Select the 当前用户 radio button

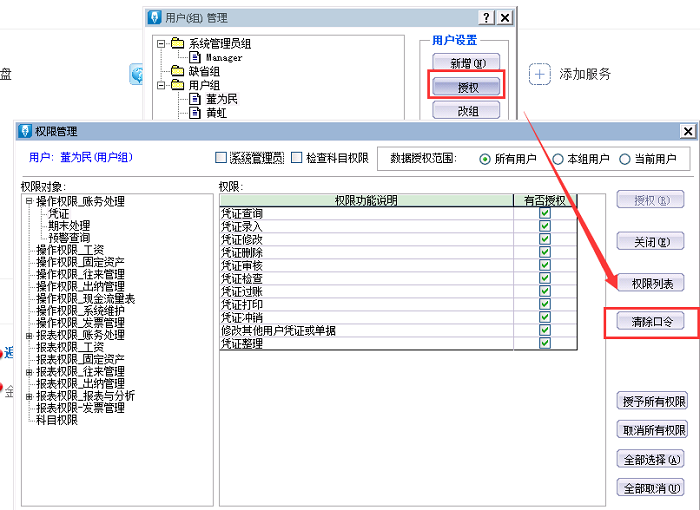pos(626,159)
